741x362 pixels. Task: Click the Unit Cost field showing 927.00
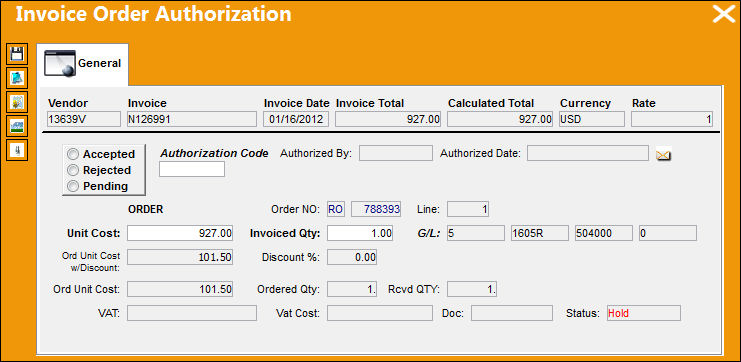tap(180, 233)
